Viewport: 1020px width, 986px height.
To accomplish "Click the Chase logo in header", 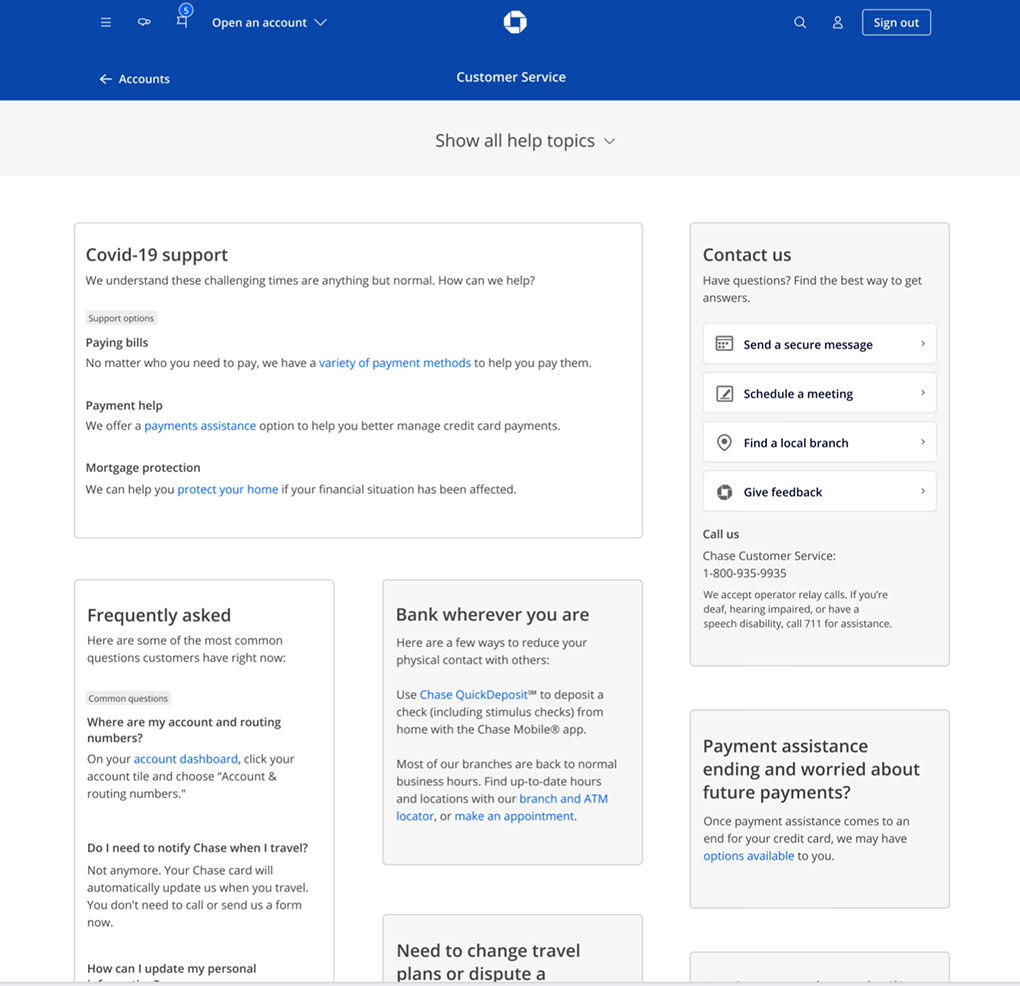I will 515,22.
